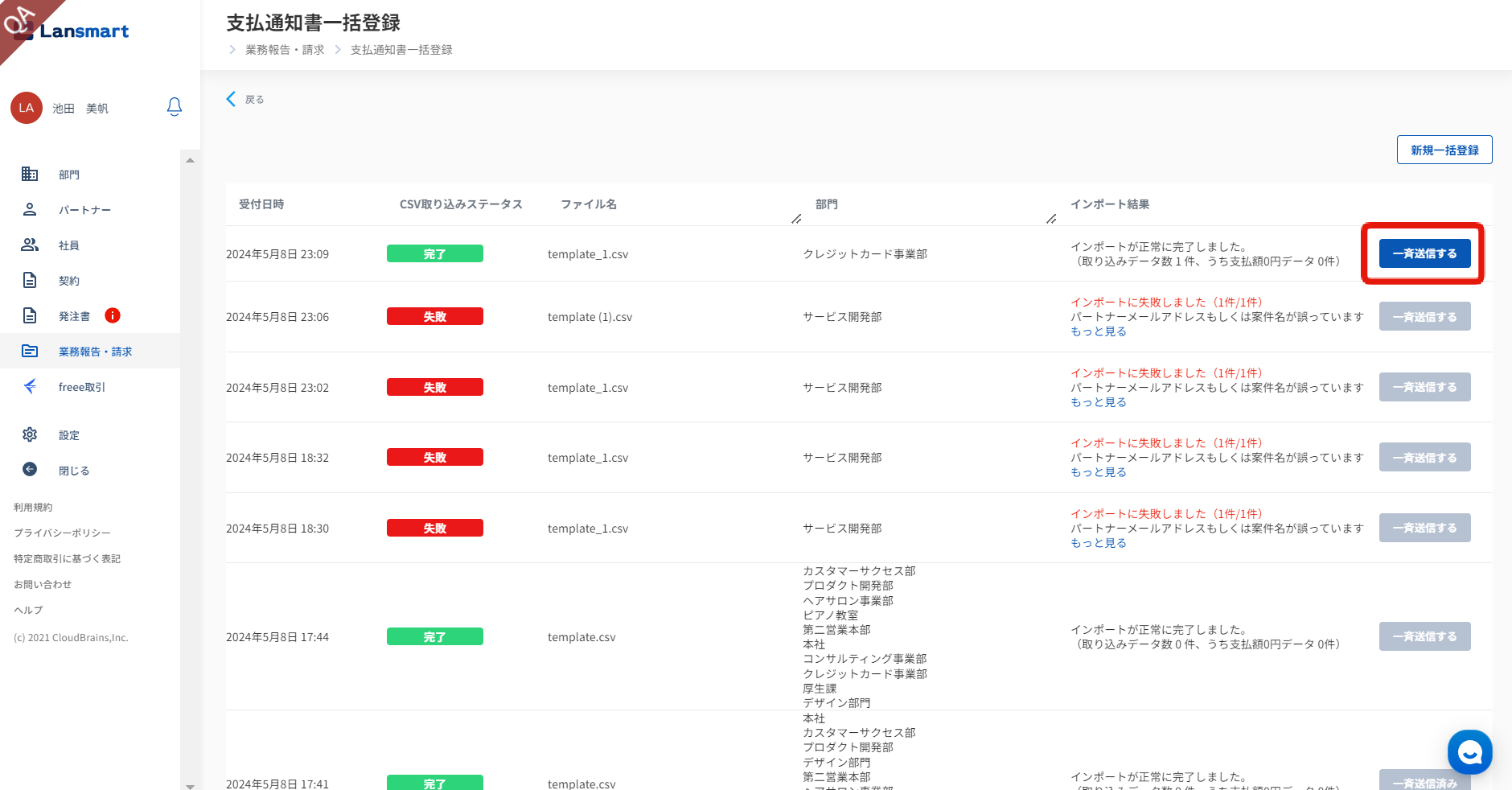1512x790 pixels.
Task: Open the お問い合わせ link
Action: [x=43, y=585]
